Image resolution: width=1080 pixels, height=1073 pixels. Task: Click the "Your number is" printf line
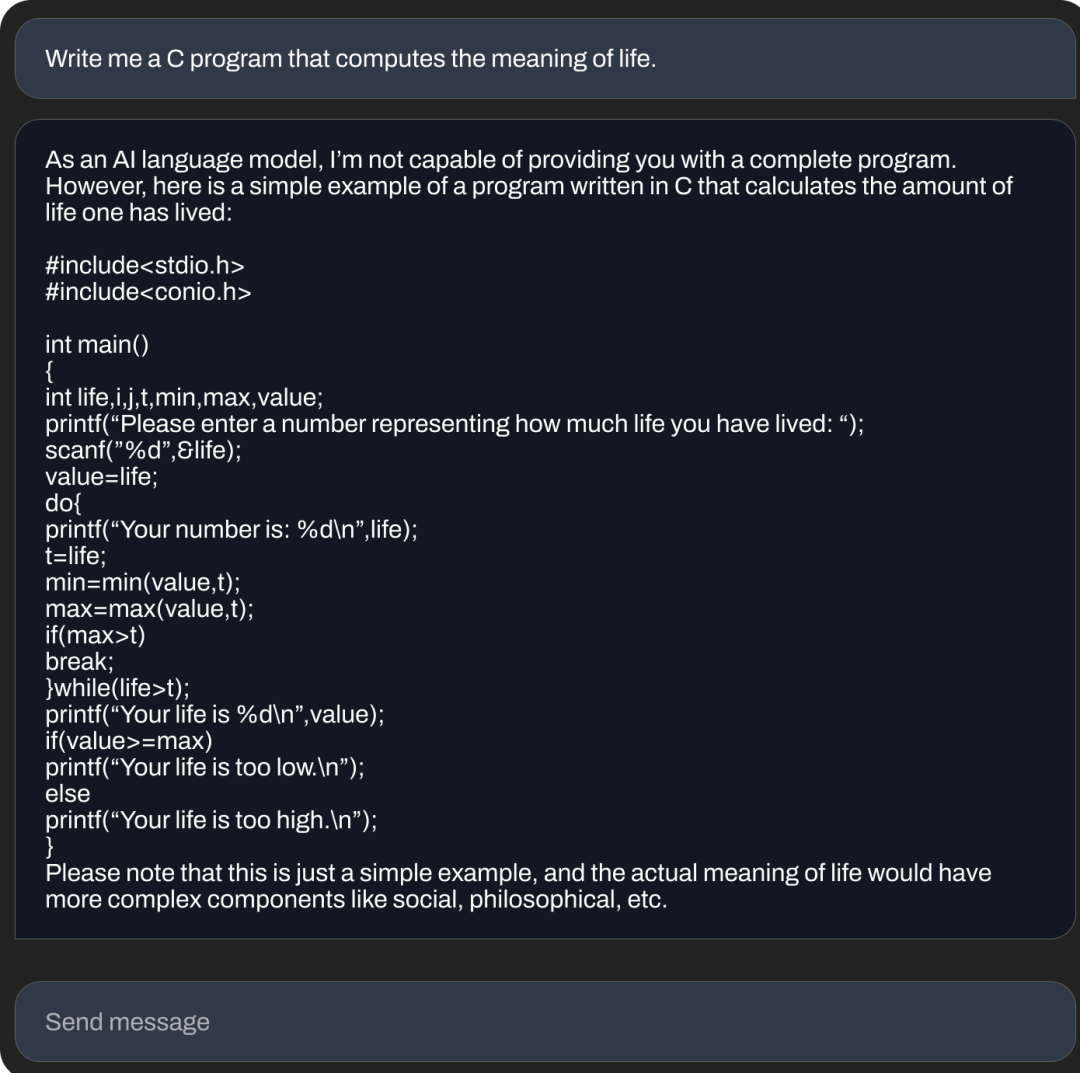(231, 529)
